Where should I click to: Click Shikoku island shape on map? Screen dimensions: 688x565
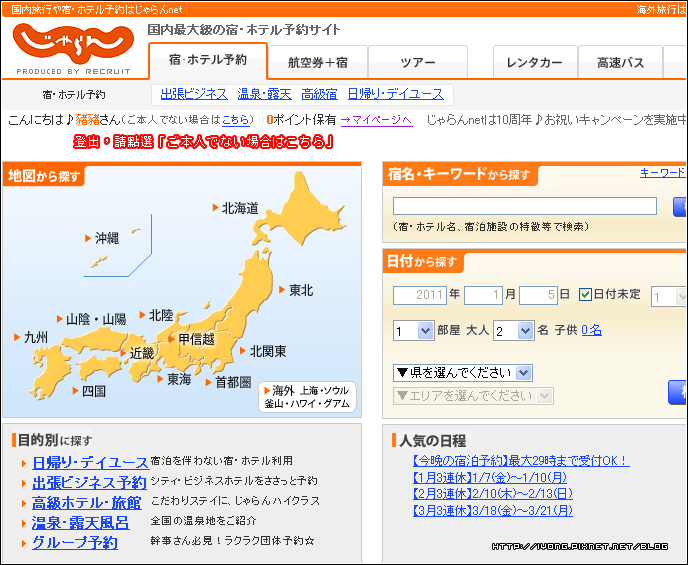tap(99, 368)
